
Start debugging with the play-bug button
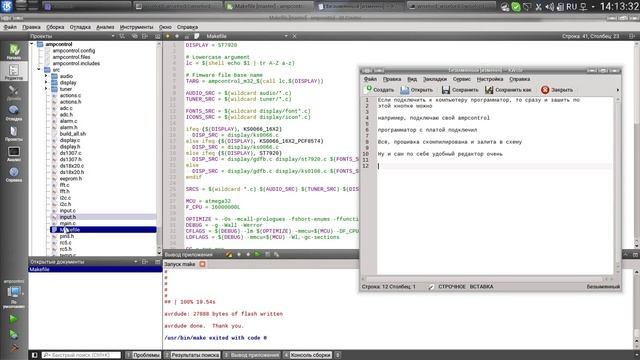coord(13,334)
